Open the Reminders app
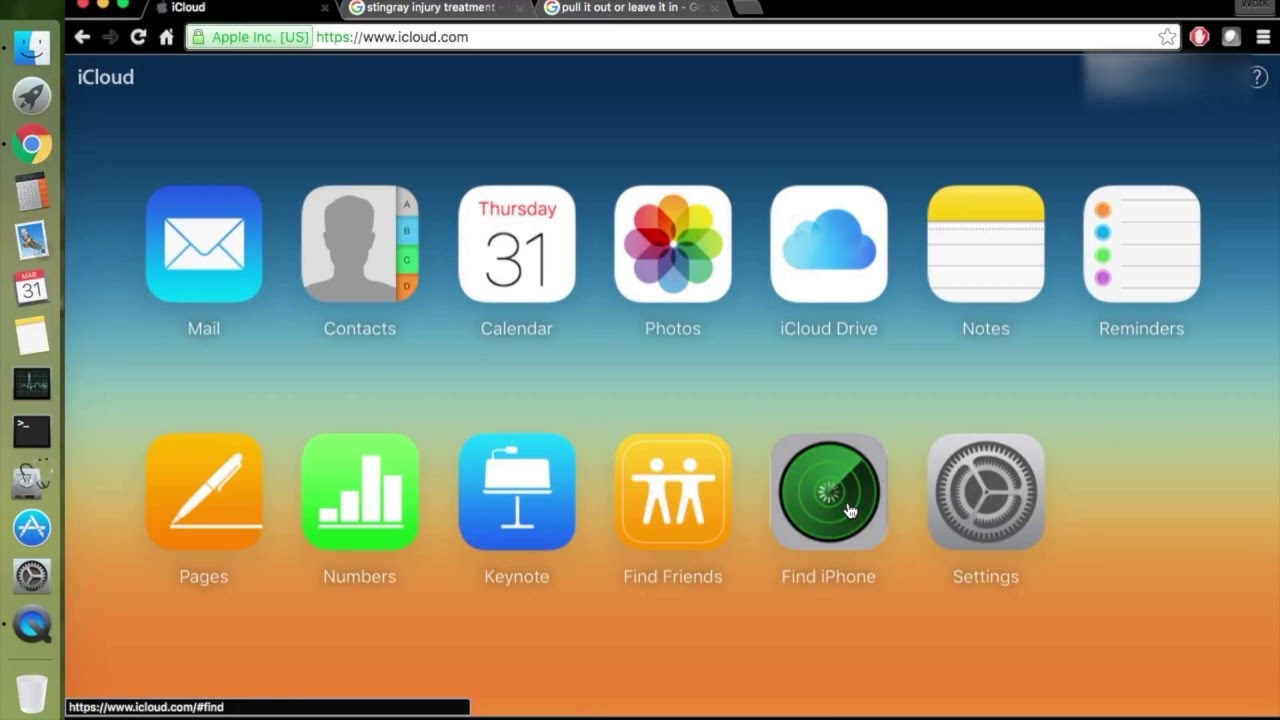Screen dimensions: 1280x720 coord(1142,244)
